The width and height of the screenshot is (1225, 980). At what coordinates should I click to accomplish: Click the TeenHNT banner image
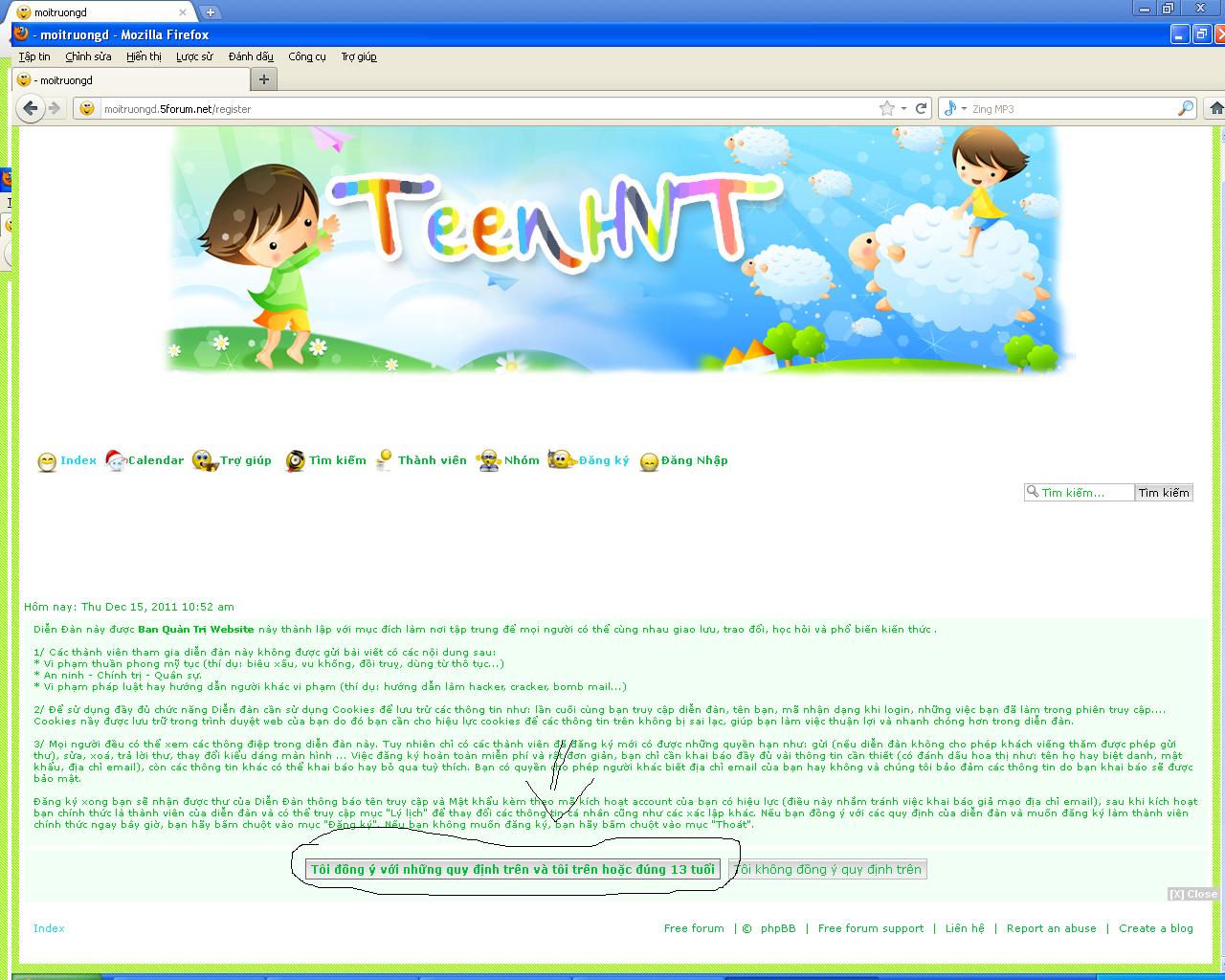click(619, 251)
